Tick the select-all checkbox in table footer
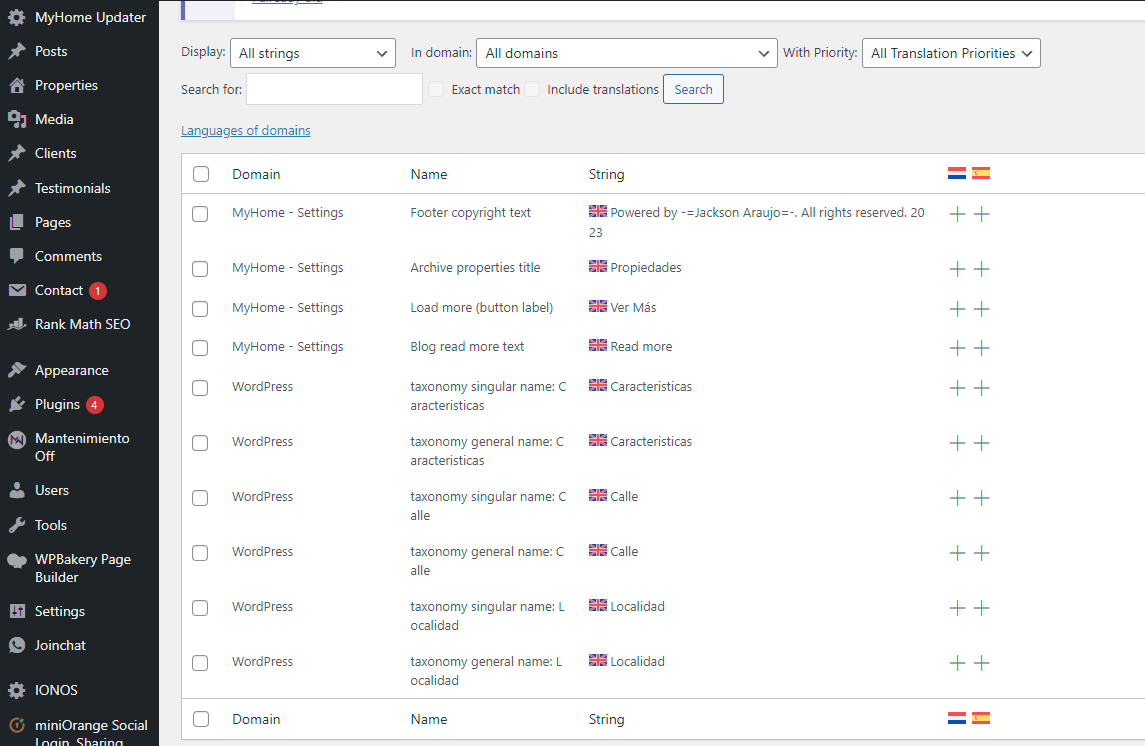This screenshot has height=746, width=1145. point(201,719)
